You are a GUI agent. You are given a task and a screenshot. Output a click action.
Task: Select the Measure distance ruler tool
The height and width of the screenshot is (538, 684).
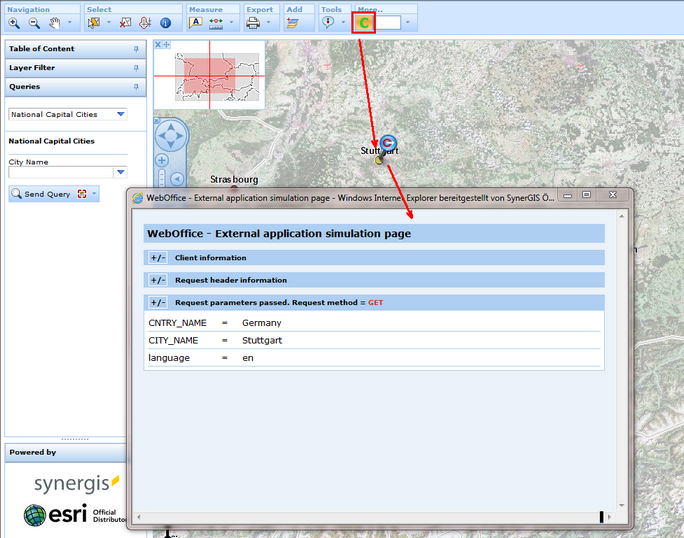(216, 24)
